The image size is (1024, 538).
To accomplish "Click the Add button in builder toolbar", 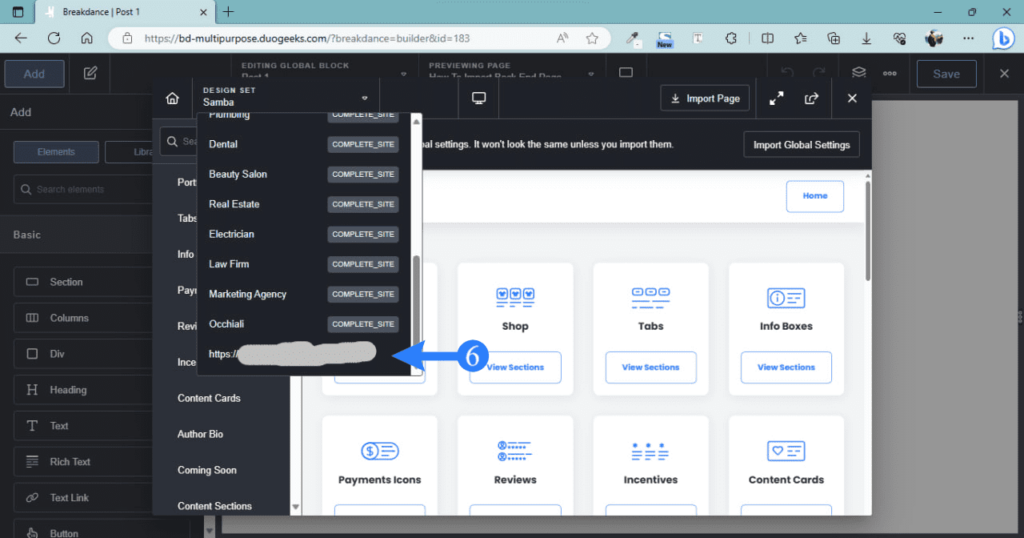I will (34, 74).
